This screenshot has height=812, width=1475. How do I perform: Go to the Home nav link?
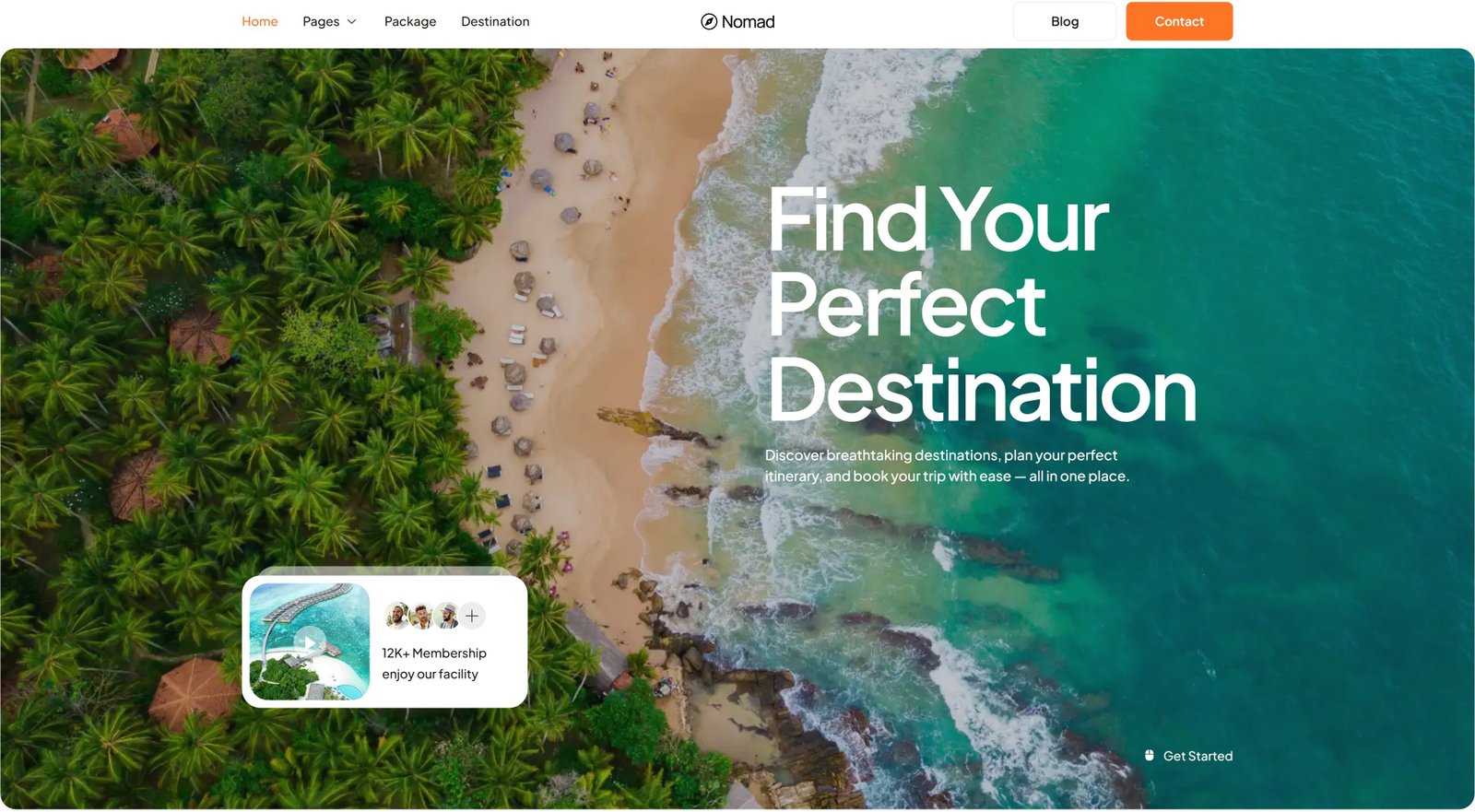coord(260,21)
